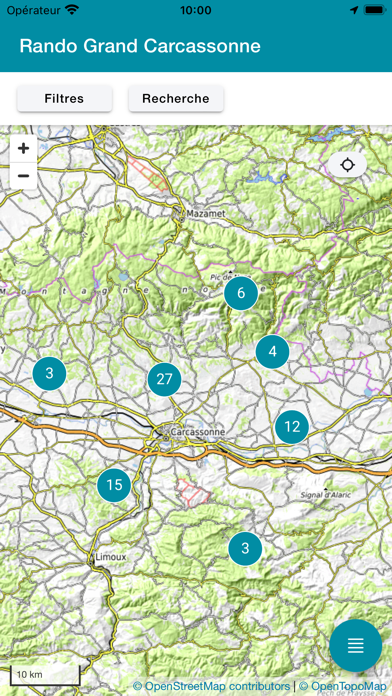Click the Carcassonne city label on map
392x696 pixels.
click(198, 432)
